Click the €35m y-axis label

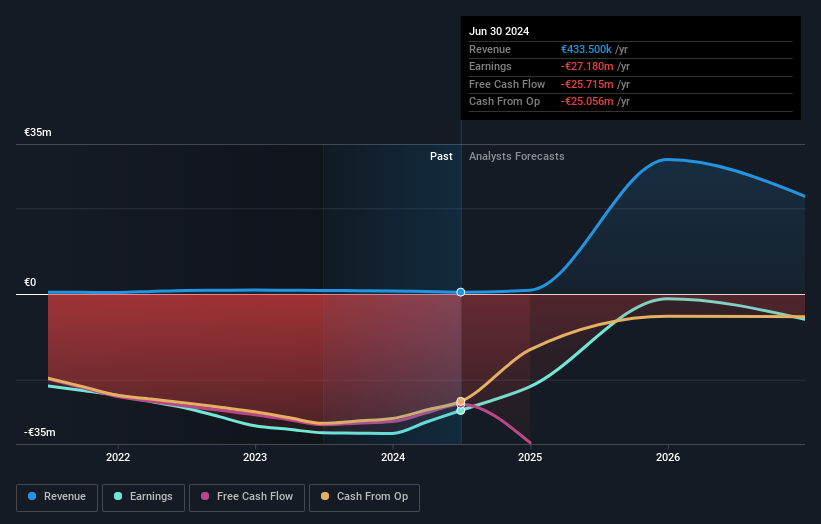(x=38, y=132)
